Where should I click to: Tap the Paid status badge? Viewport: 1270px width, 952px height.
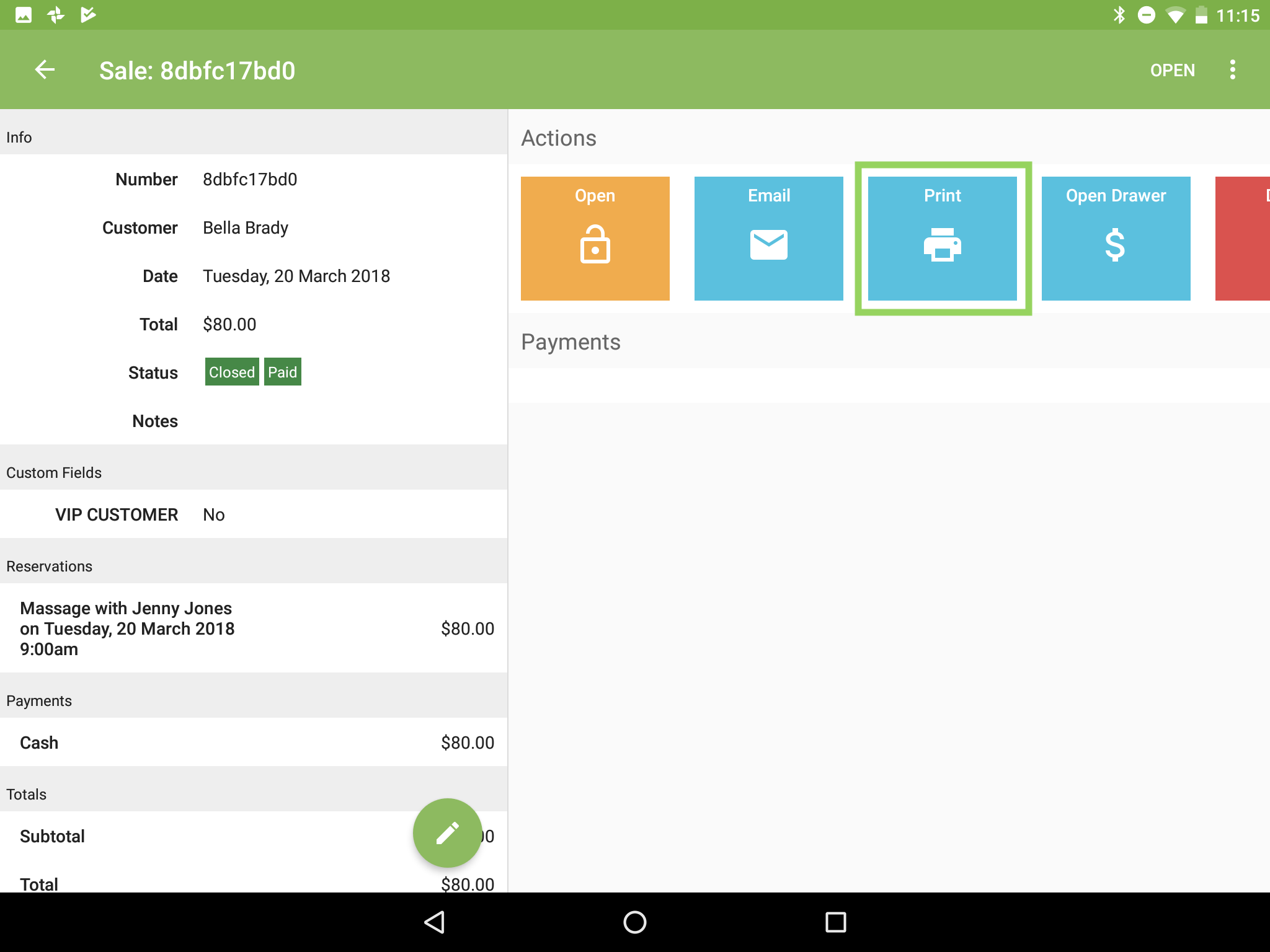pos(283,372)
